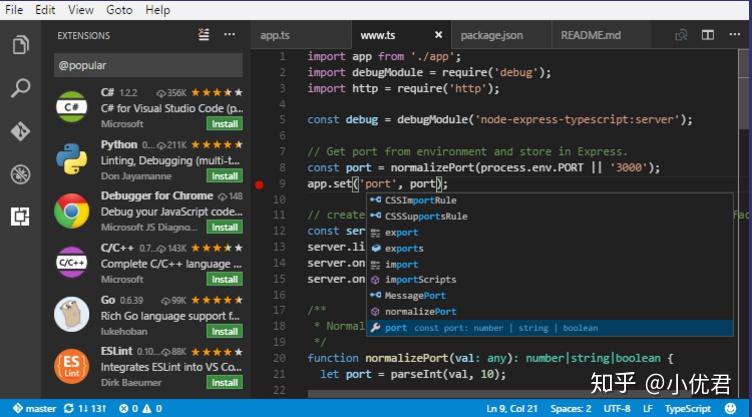This screenshot has width=752, height=417.
Task: Click the C/C++ extension icon
Action: click(71, 262)
